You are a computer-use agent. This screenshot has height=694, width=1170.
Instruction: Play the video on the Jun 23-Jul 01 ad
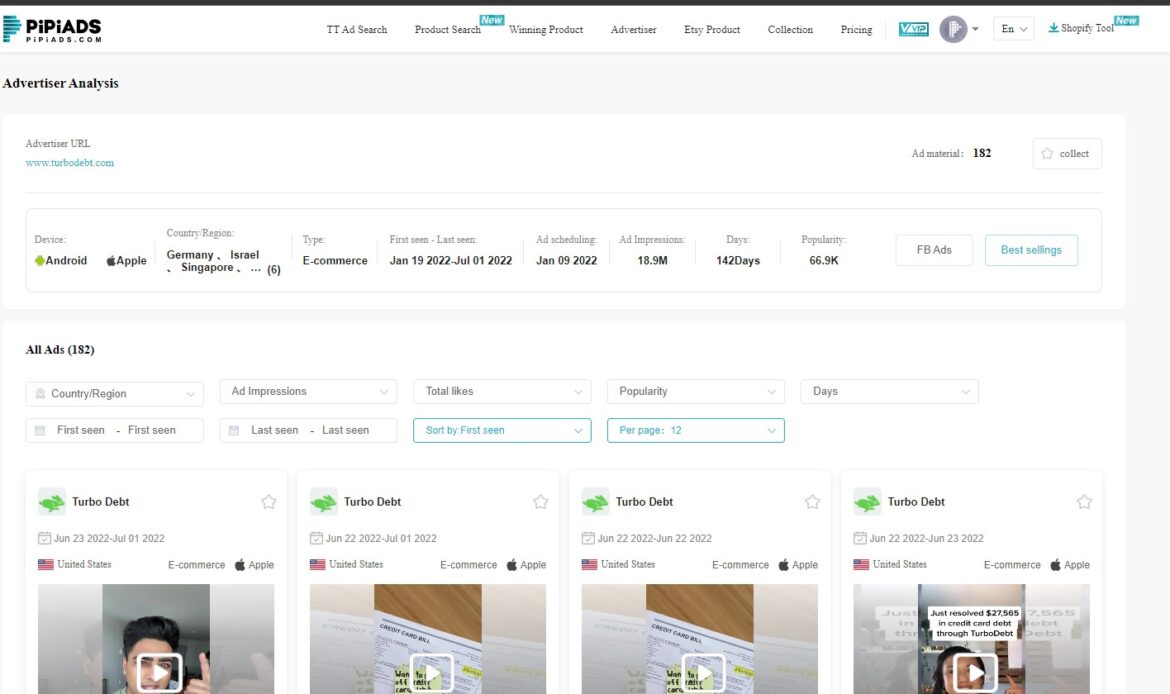pyautogui.click(x=159, y=672)
